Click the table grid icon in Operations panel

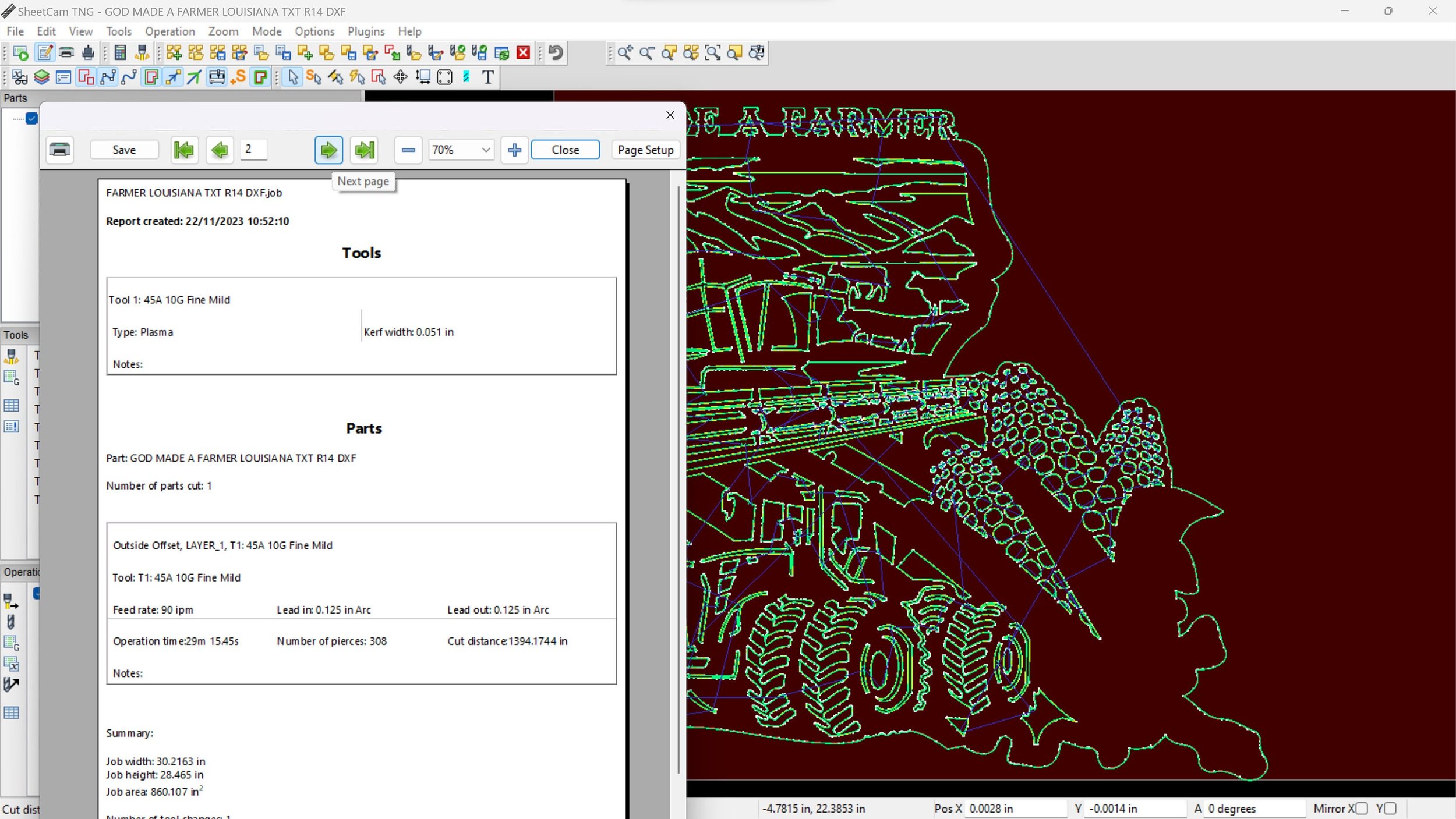point(11,712)
